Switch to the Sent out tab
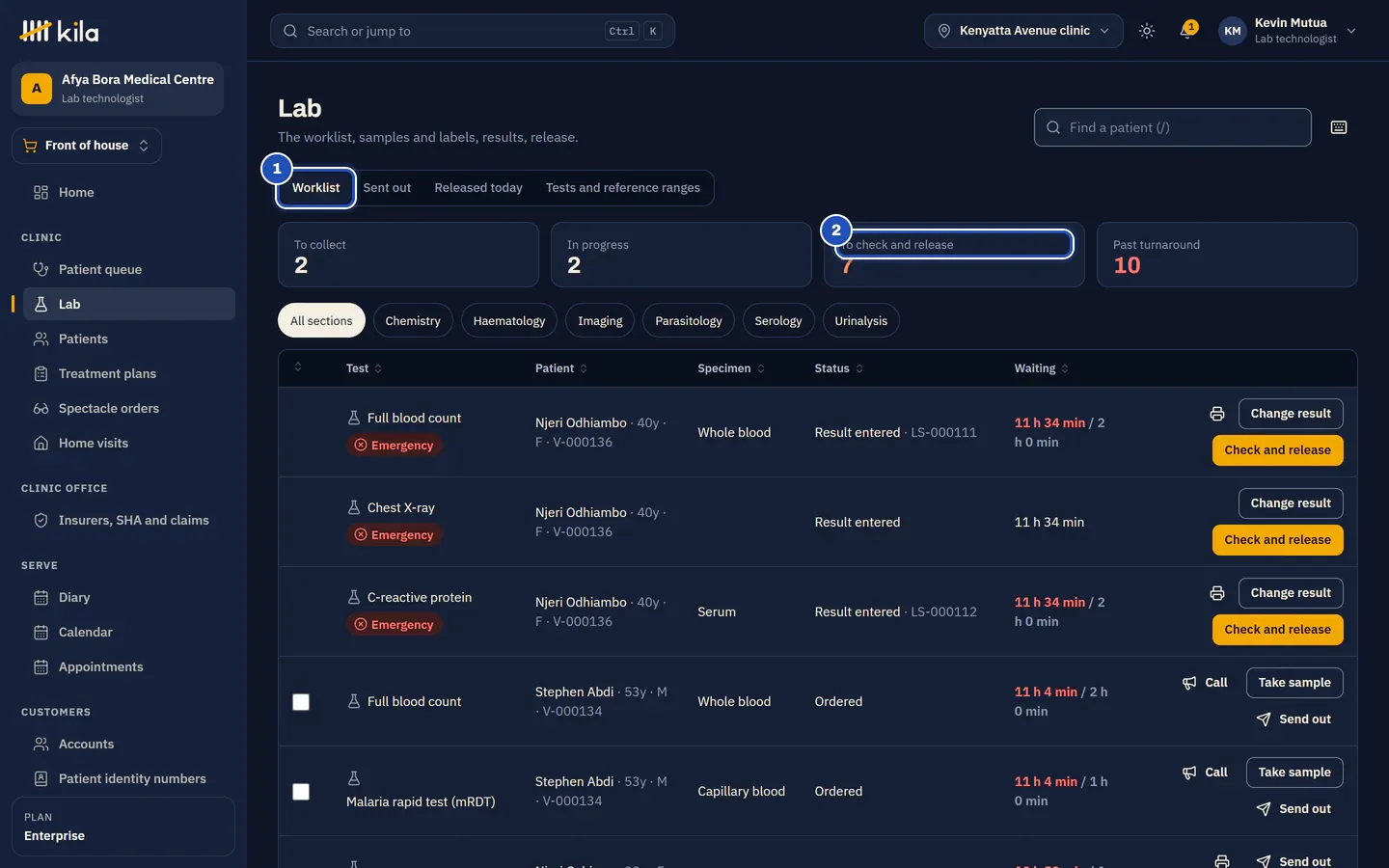The image size is (1389, 868). click(387, 188)
